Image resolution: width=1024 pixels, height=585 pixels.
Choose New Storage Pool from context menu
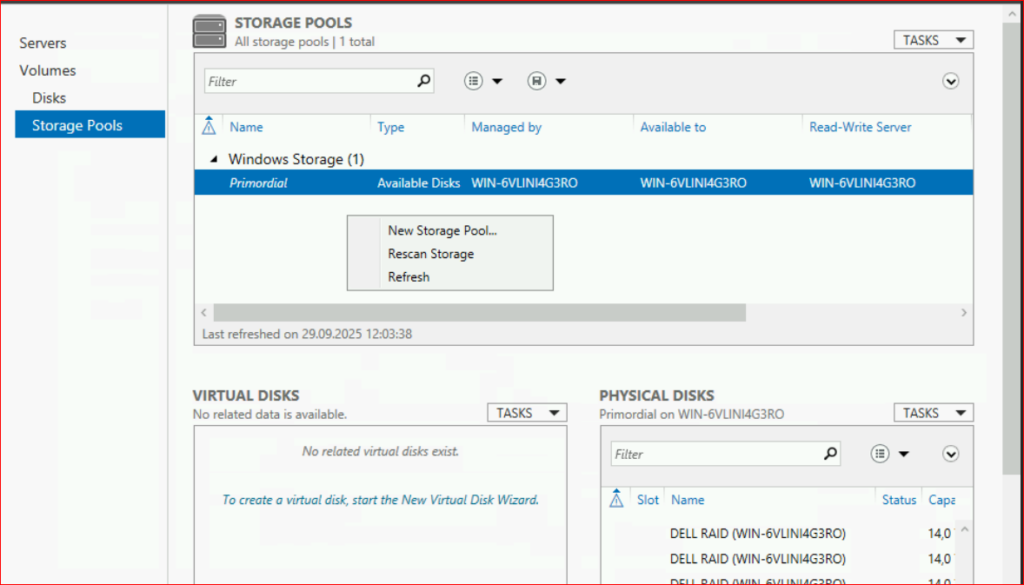tap(442, 231)
